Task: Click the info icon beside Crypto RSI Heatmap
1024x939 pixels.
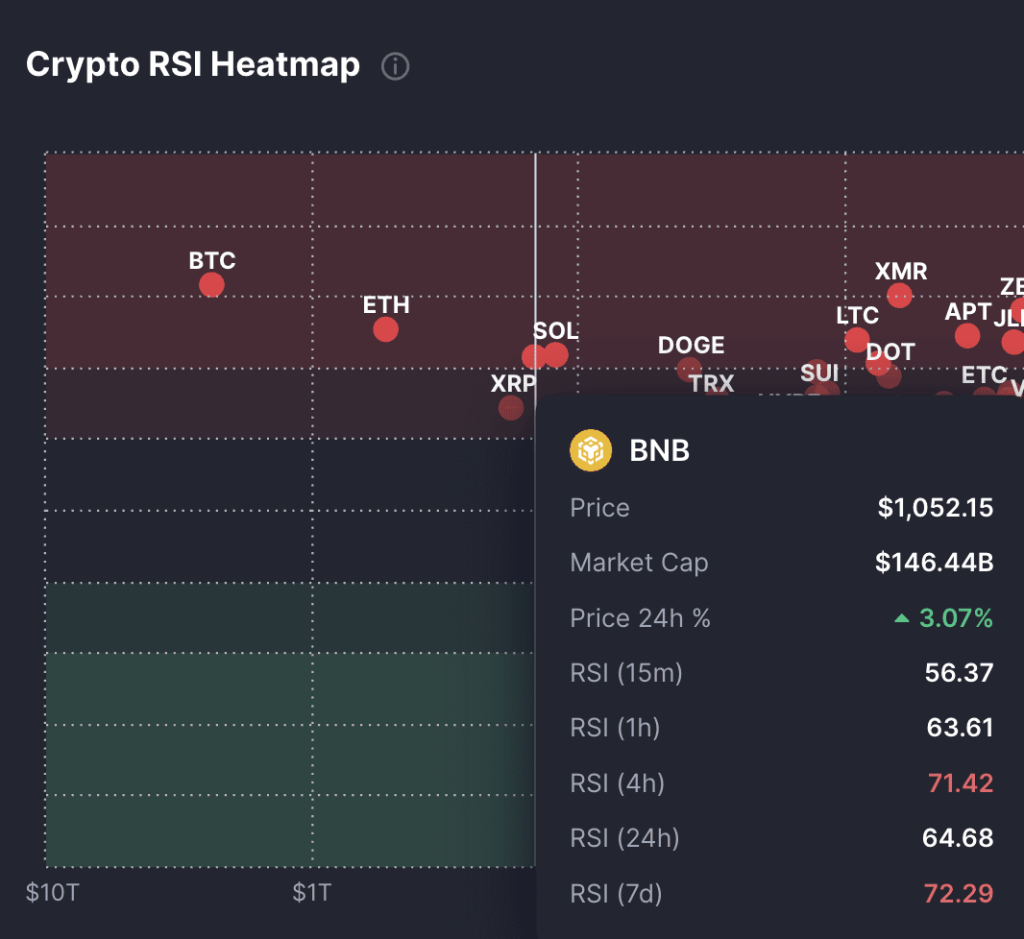Action: pos(395,67)
